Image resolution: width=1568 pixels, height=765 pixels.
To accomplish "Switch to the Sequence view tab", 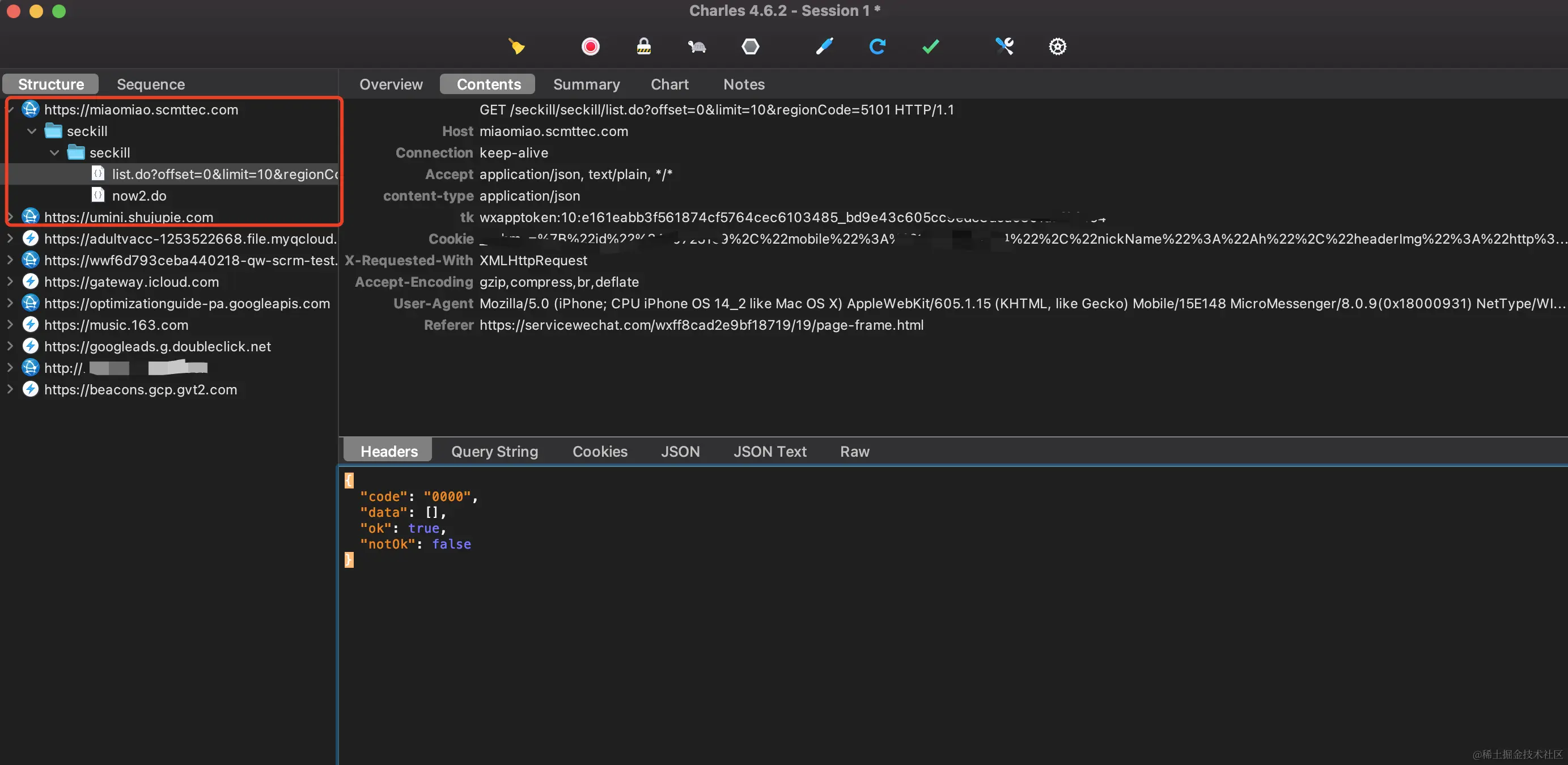I will tap(150, 84).
